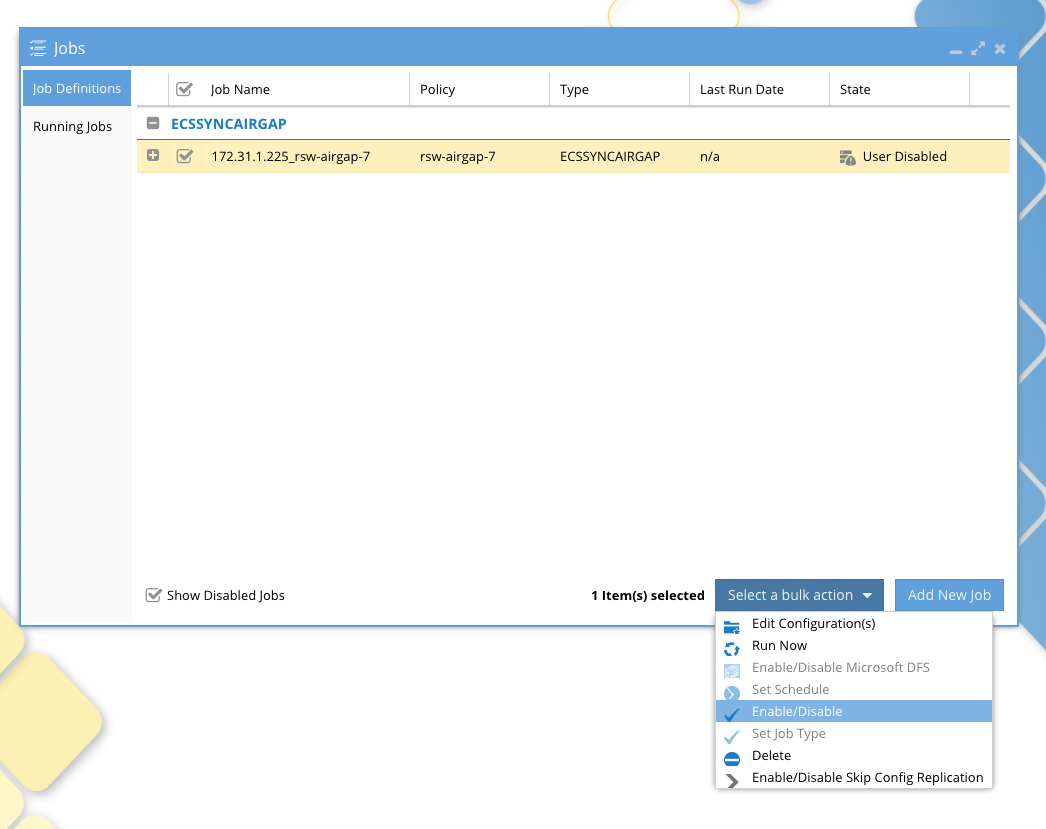This screenshot has width=1046, height=829.
Task: Click the Enable/Disable Skip Config Replication arrow icon
Action: (732, 777)
